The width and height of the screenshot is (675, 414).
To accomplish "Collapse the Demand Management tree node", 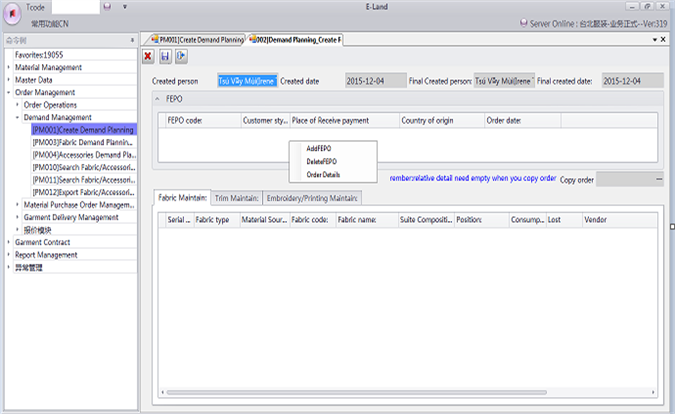I will coord(17,117).
